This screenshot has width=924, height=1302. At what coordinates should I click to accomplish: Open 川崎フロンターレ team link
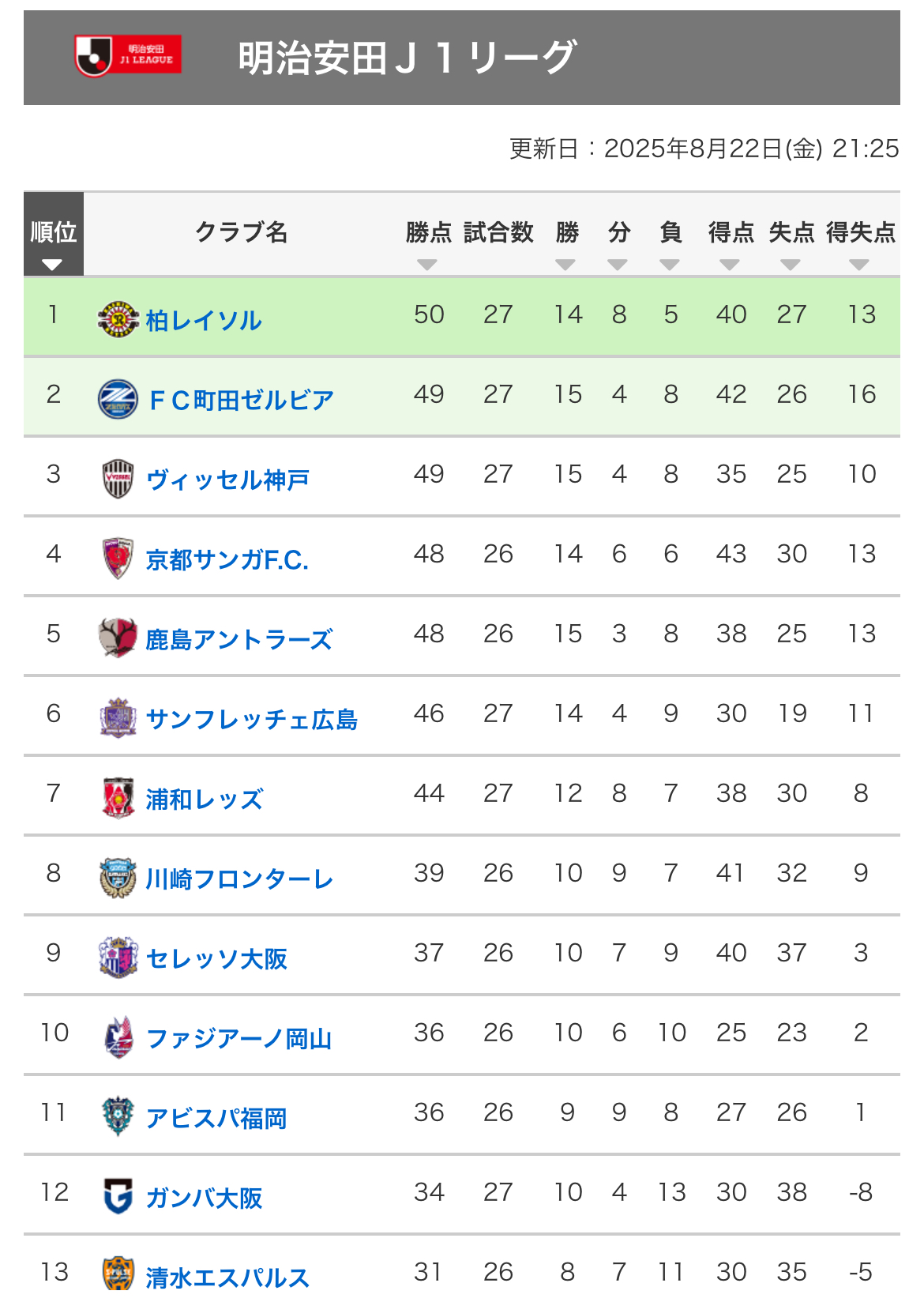click(239, 879)
